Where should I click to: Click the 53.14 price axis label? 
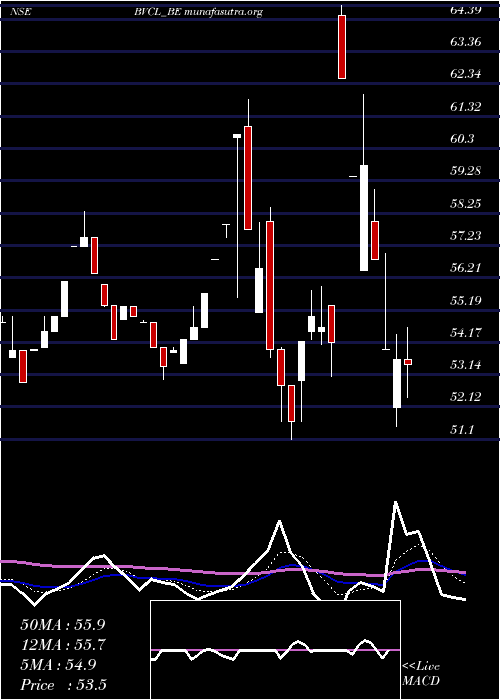(x=466, y=365)
